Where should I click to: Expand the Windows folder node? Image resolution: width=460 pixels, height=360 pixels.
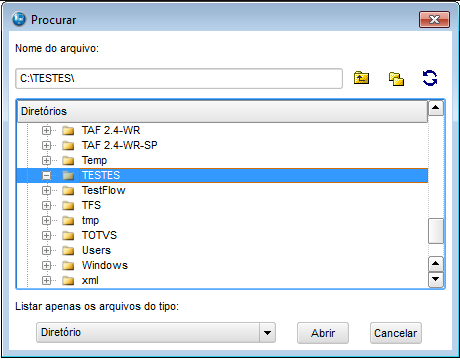[46, 265]
